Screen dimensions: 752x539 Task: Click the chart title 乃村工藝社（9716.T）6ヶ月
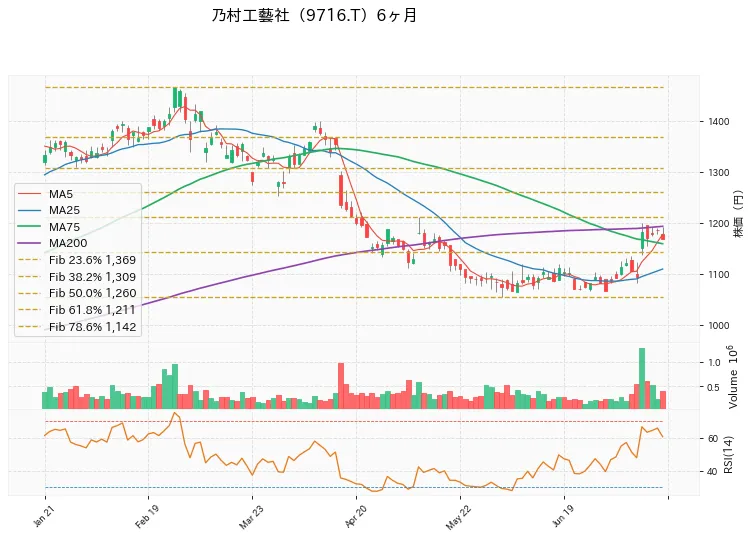[314, 15]
